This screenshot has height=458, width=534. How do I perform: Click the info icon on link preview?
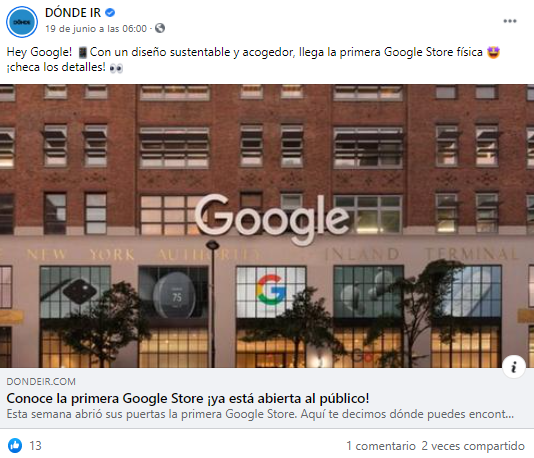pos(514,367)
